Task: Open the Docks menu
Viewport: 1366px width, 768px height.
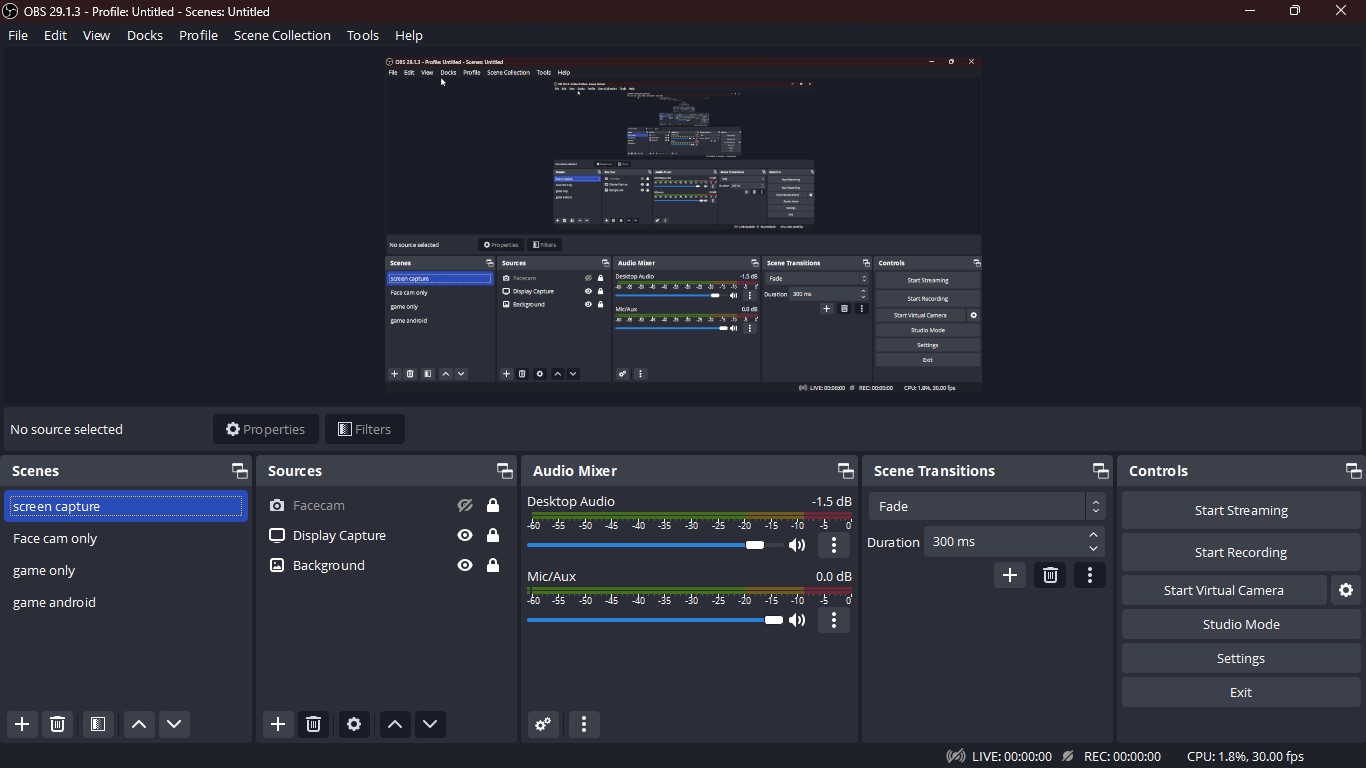Action: pos(144,35)
